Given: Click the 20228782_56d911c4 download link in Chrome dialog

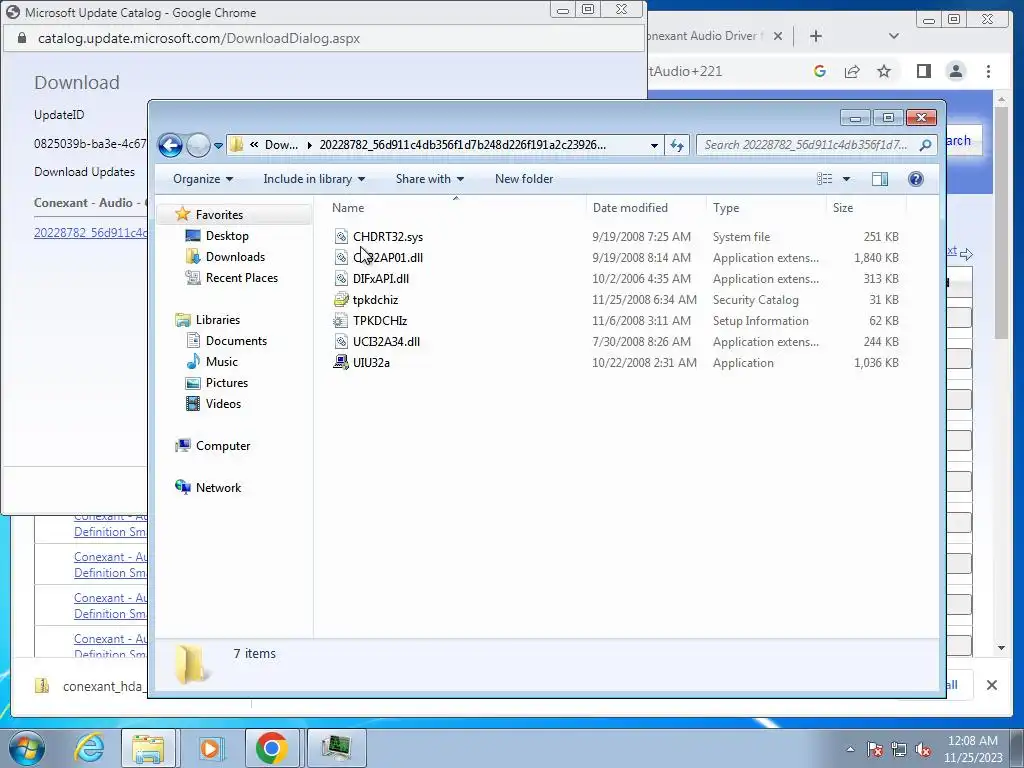Looking at the screenshot, I should tap(90, 232).
